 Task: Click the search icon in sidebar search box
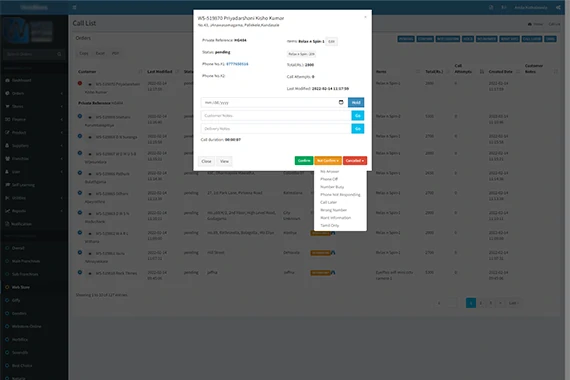point(59,54)
